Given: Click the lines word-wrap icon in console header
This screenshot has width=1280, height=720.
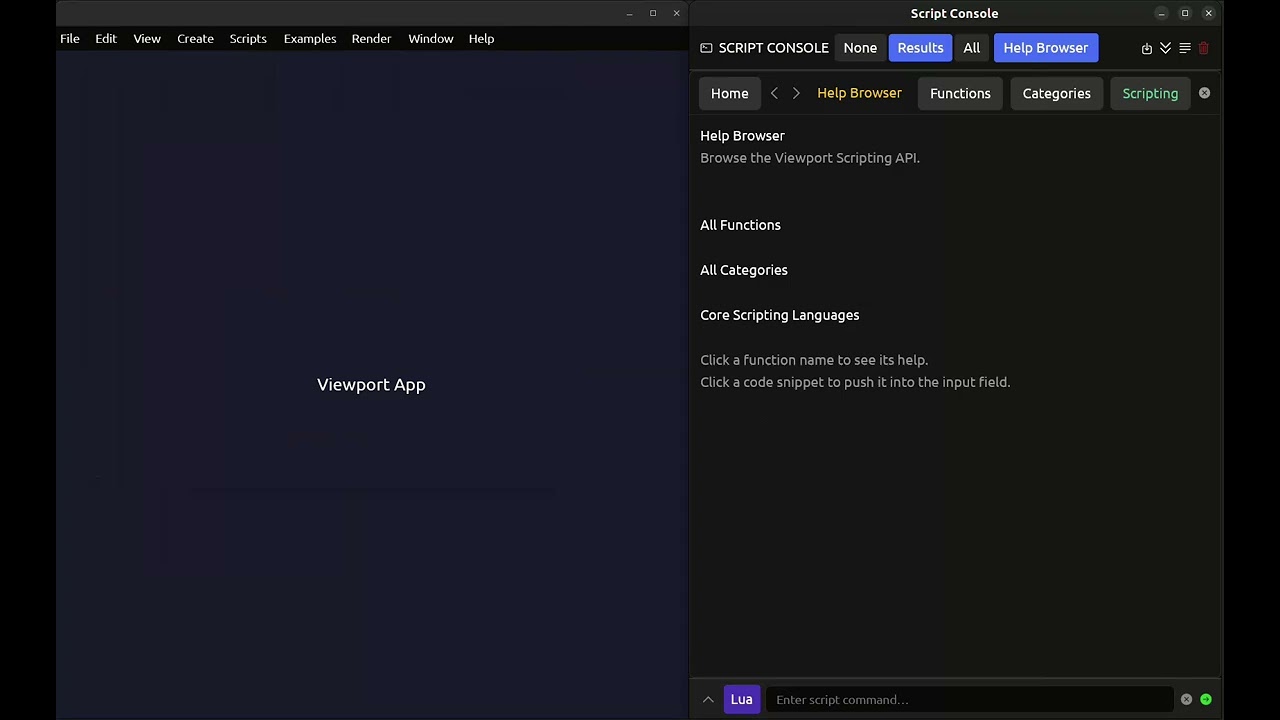Looking at the screenshot, I should [1185, 48].
